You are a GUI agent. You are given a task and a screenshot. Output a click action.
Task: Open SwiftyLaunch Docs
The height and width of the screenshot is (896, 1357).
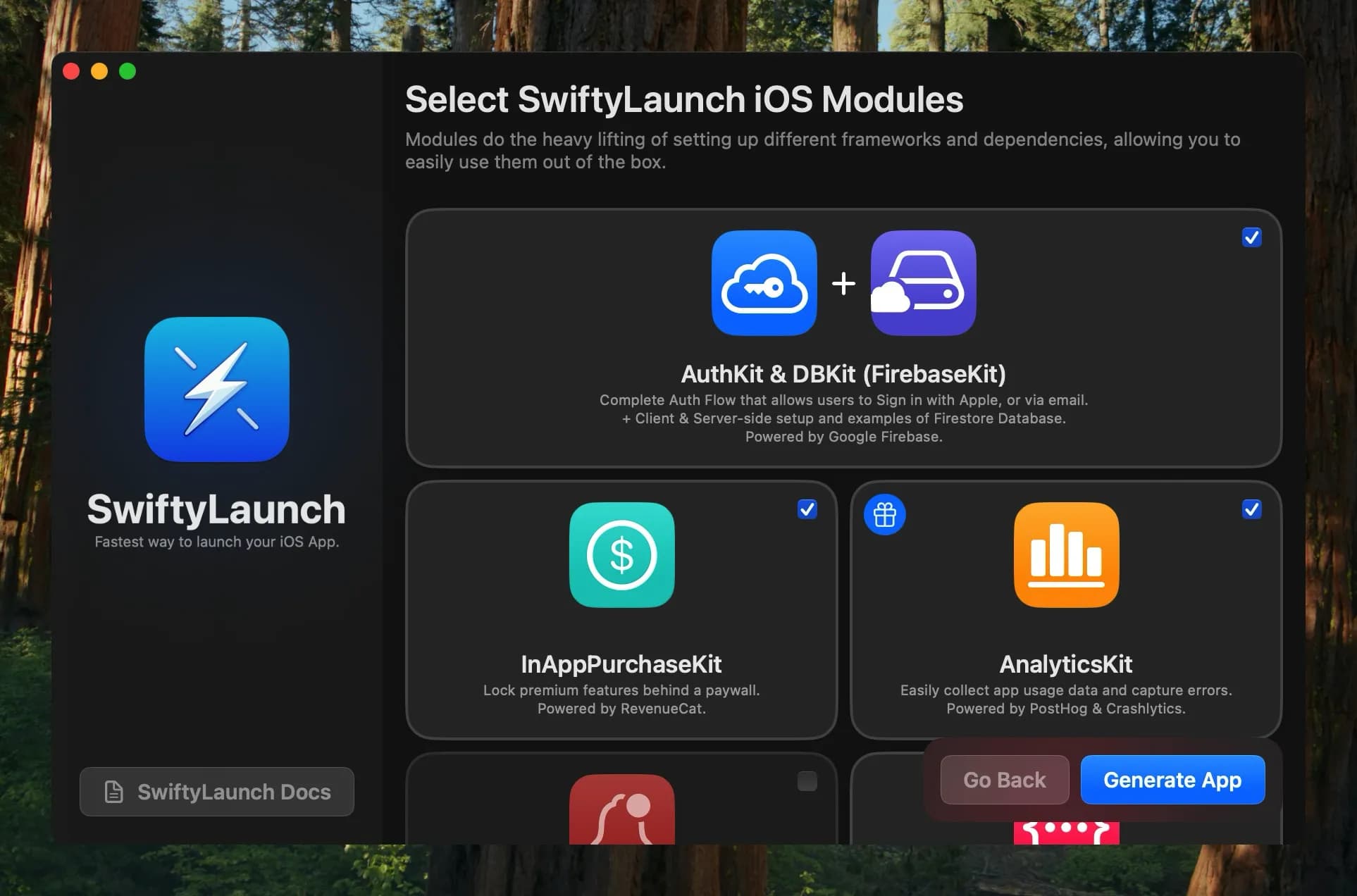point(217,792)
